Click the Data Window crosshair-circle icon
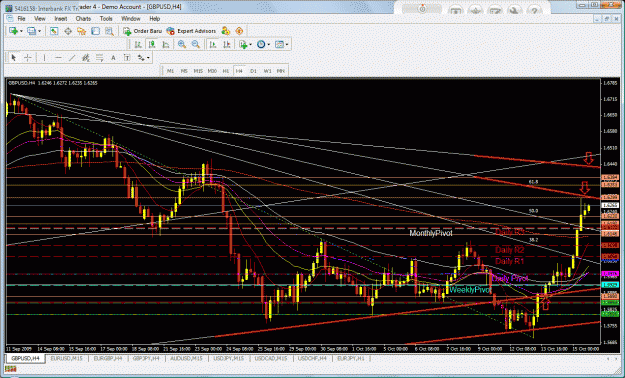 (x=68, y=31)
